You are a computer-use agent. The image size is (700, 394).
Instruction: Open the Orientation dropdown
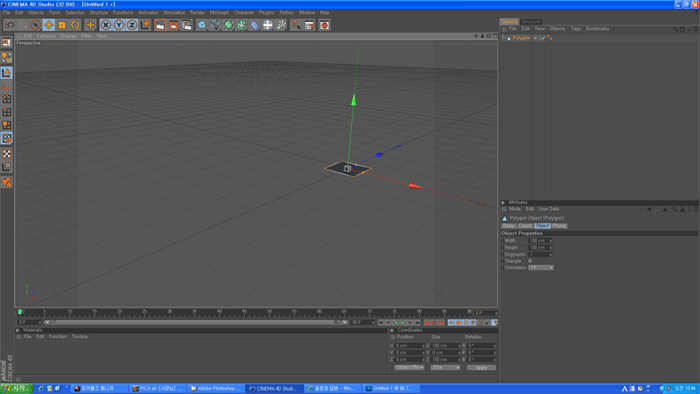(x=541, y=268)
